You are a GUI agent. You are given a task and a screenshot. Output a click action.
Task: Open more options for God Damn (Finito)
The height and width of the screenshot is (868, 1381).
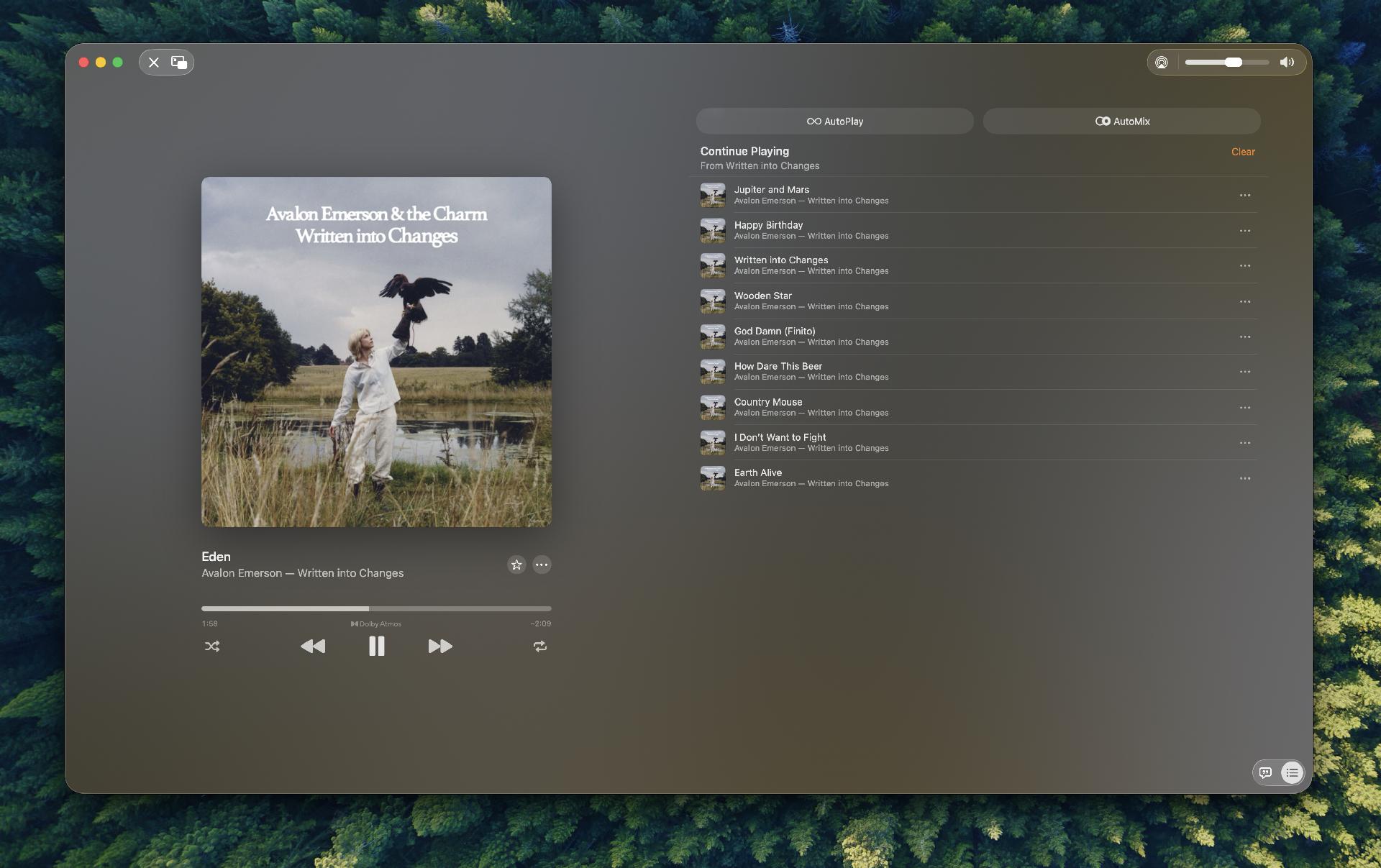point(1245,337)
